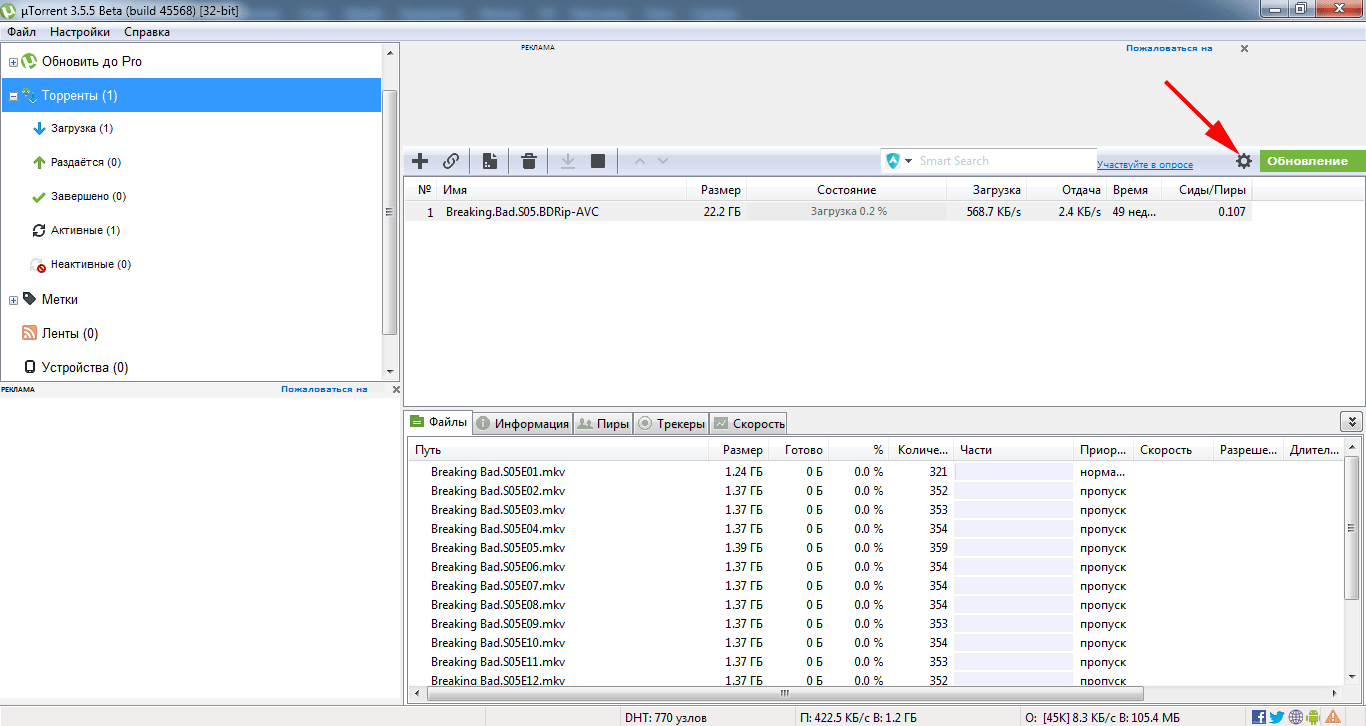Click the green Обновление button

(1312, 161)
